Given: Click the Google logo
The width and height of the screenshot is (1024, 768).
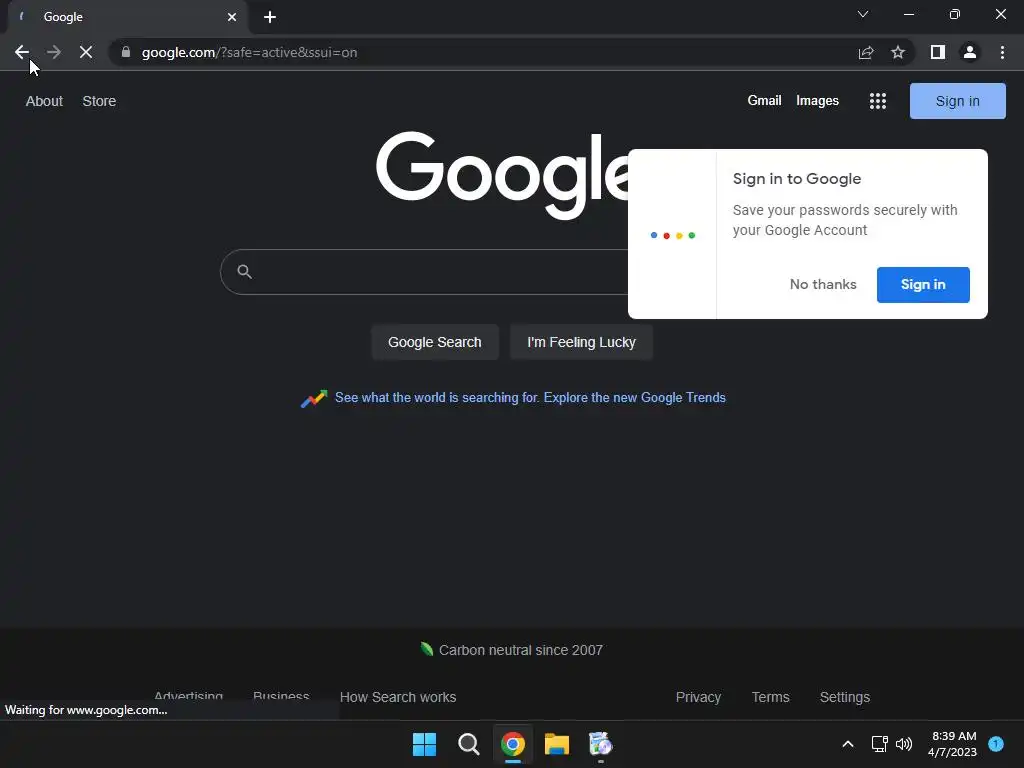Looking at the screenshot, I should [503, 175].
